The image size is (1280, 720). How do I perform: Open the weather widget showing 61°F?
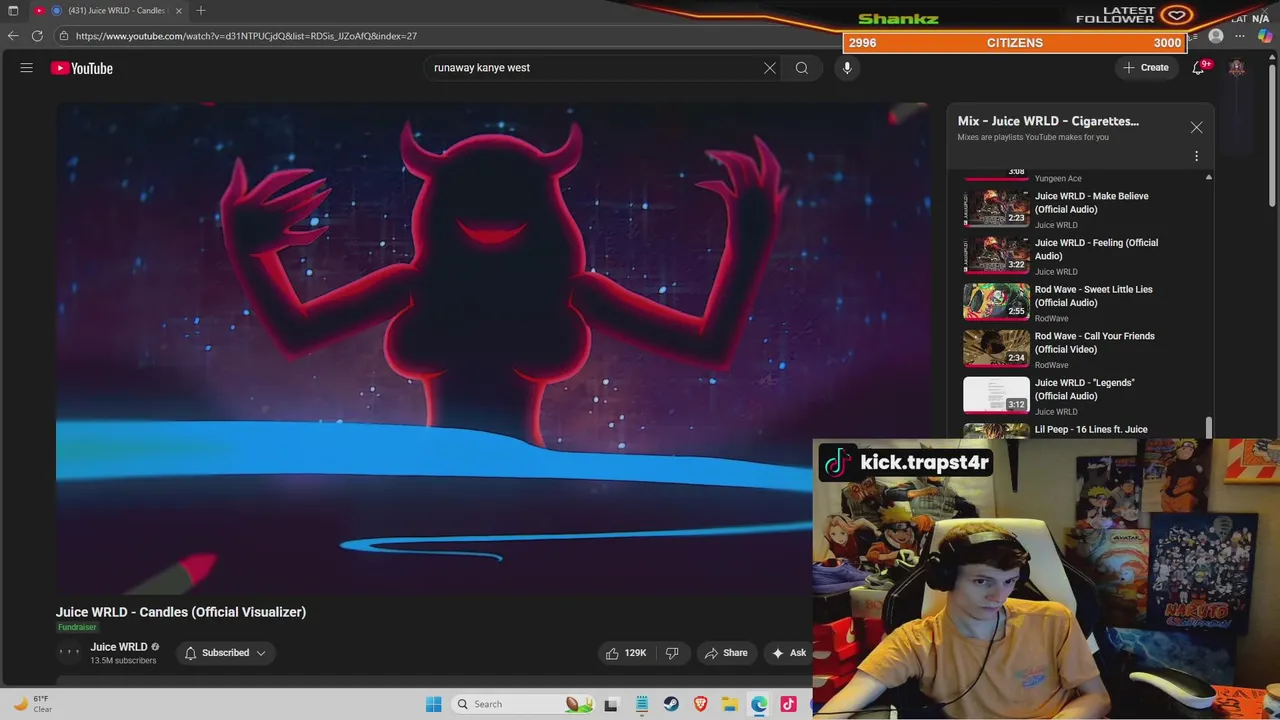pos(32,704)
